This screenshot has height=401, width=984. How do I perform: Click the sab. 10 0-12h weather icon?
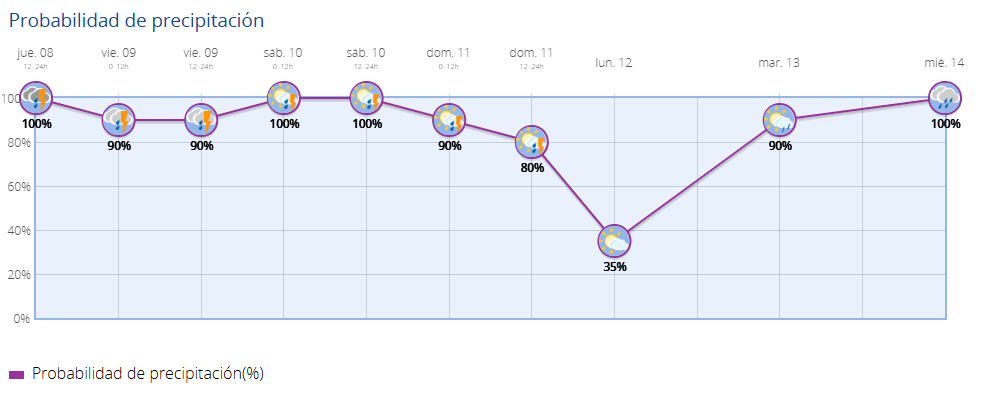284,97
